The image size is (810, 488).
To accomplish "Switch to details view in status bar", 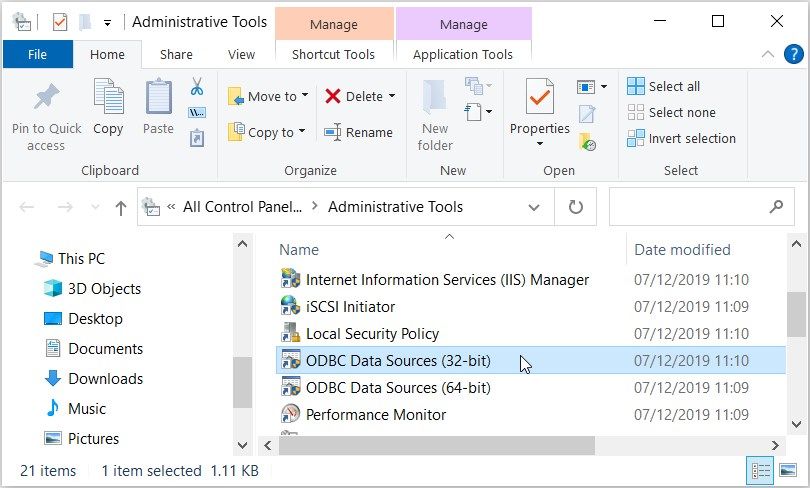I will [761, 470].
